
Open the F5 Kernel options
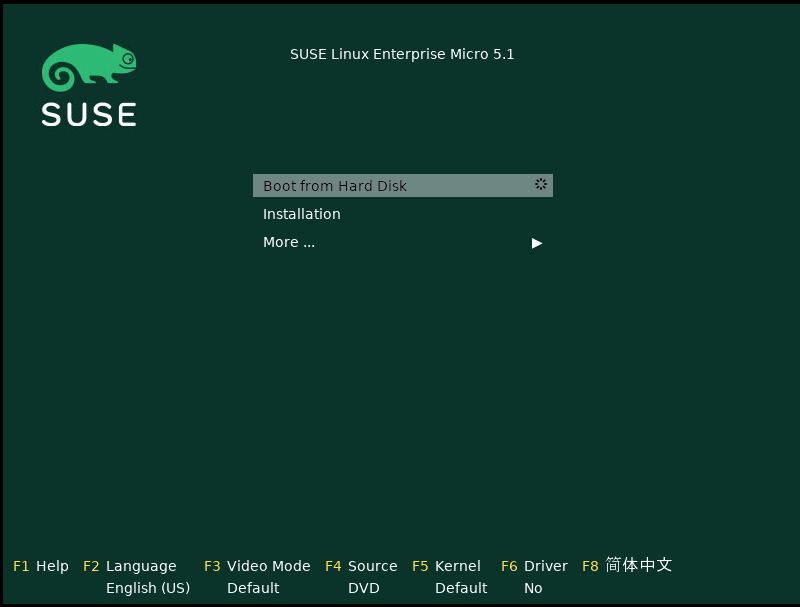(x=446, y=566)
